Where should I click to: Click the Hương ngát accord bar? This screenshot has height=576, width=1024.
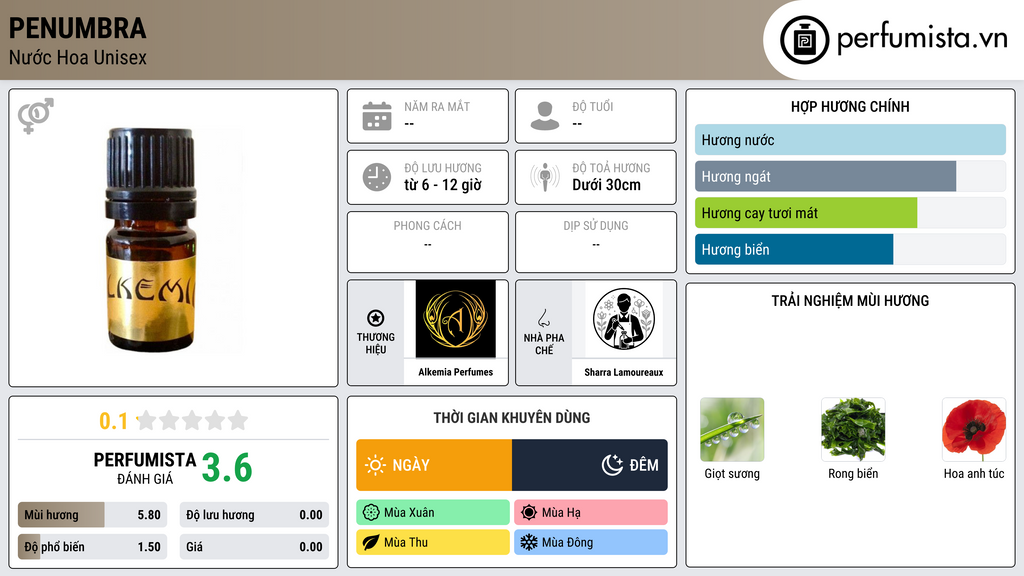pos(850,176)
